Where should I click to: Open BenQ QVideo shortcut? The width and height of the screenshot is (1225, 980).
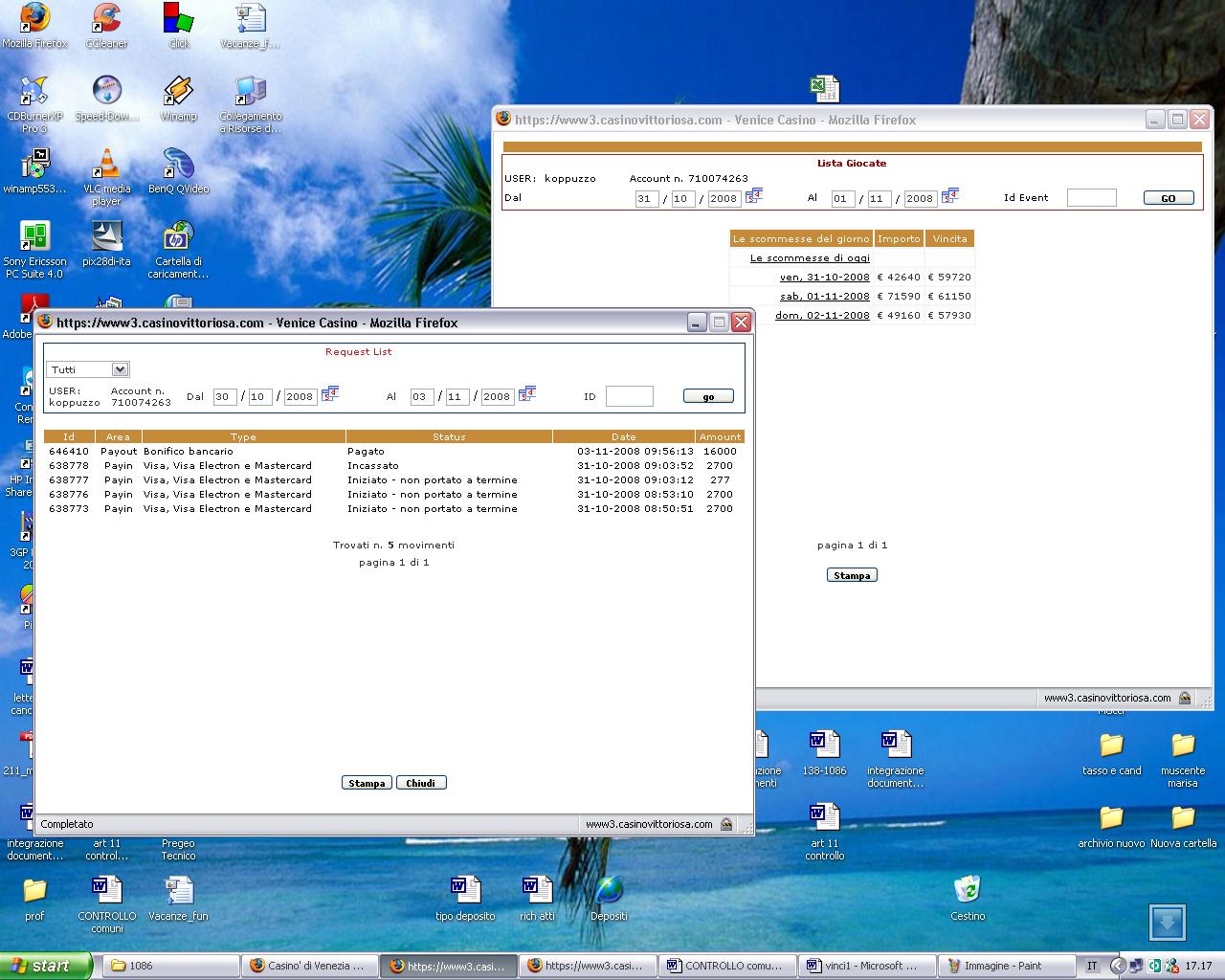tap(178, 171)
